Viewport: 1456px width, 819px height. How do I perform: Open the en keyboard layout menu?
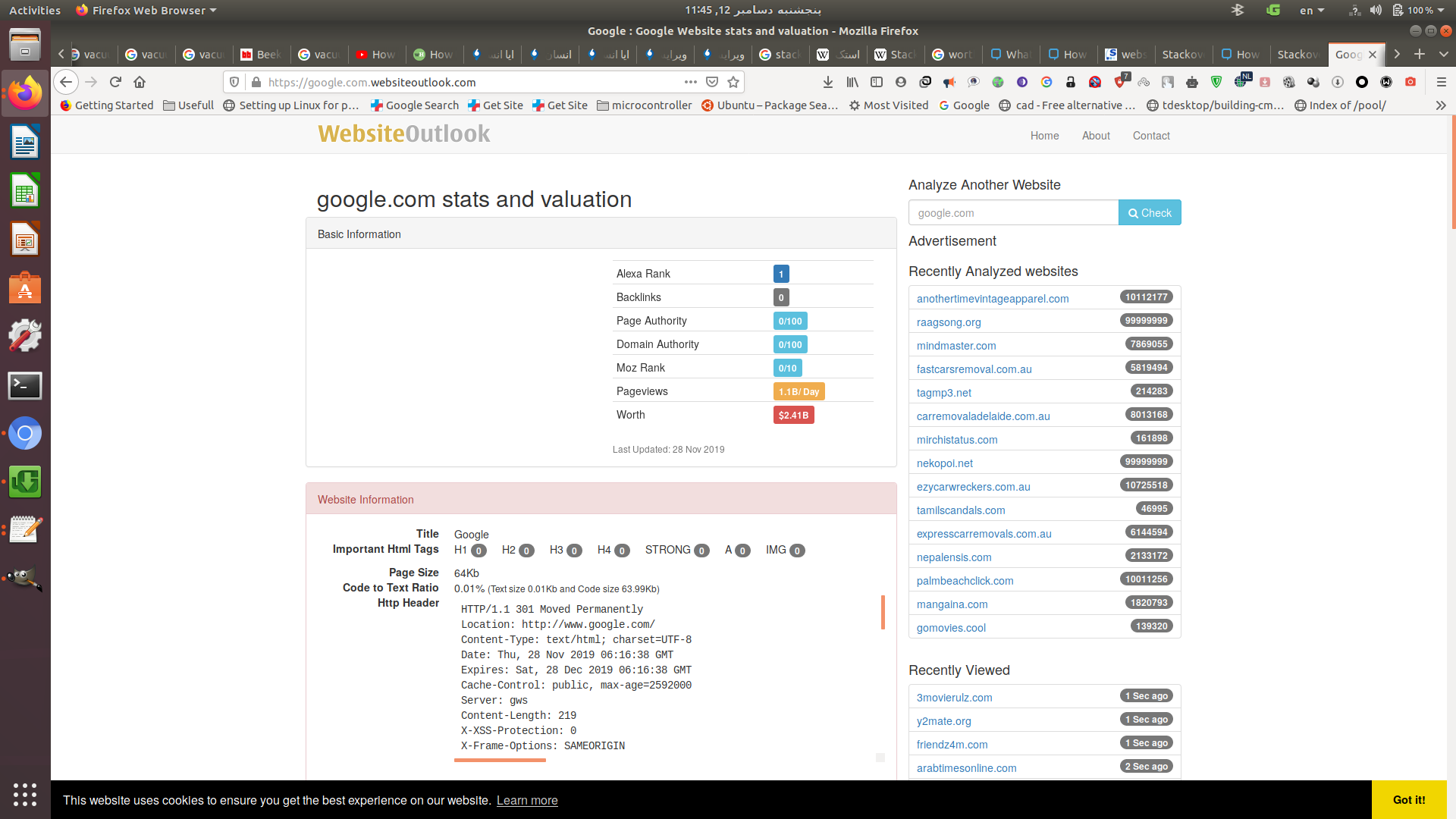coord(1311,10)
